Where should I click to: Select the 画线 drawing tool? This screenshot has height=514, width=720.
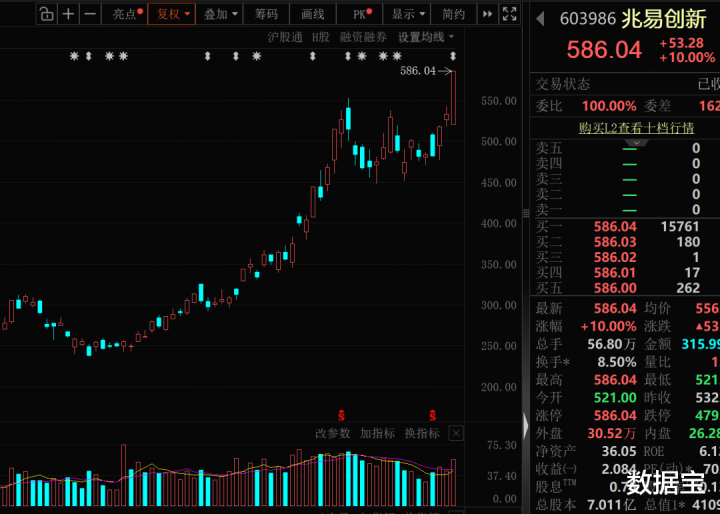(x=313, y=14)
